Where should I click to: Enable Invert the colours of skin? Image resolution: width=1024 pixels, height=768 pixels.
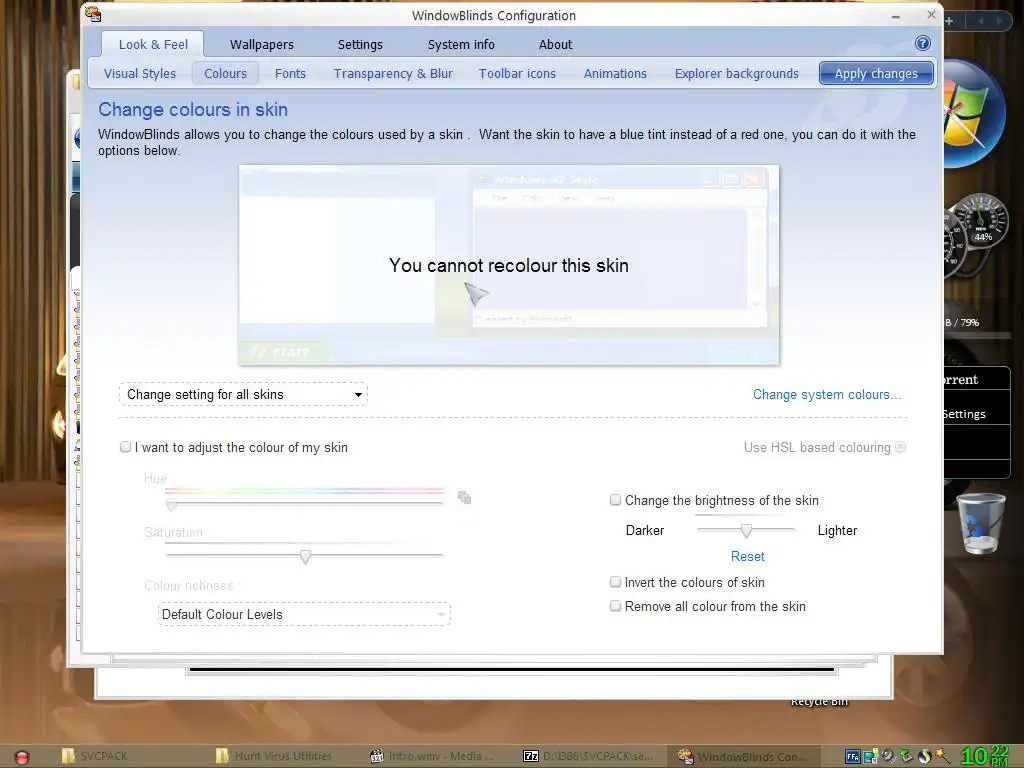[x=615, y=582]
